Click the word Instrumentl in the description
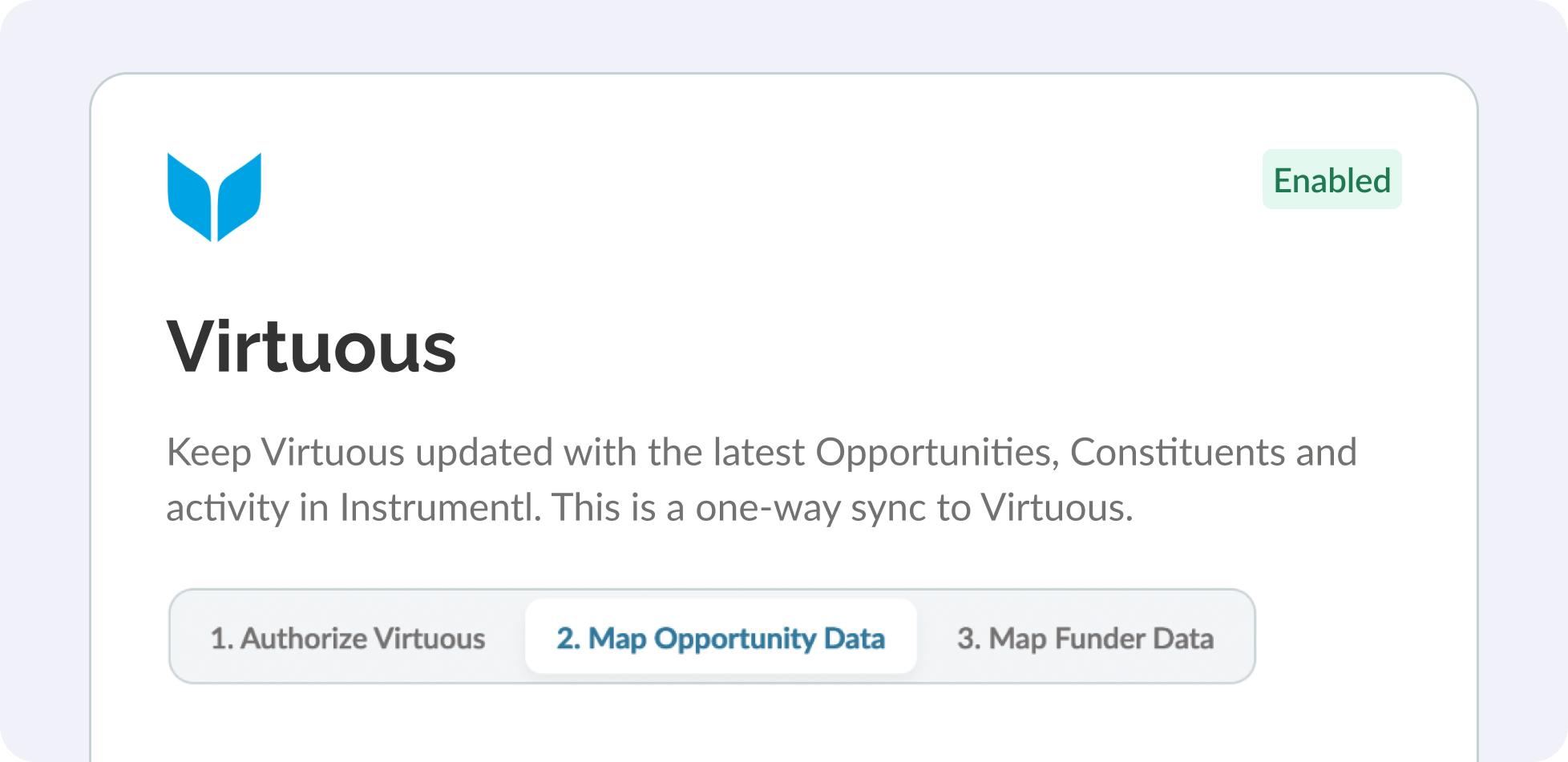This screenshot has width=1568, height=762. 436,508
